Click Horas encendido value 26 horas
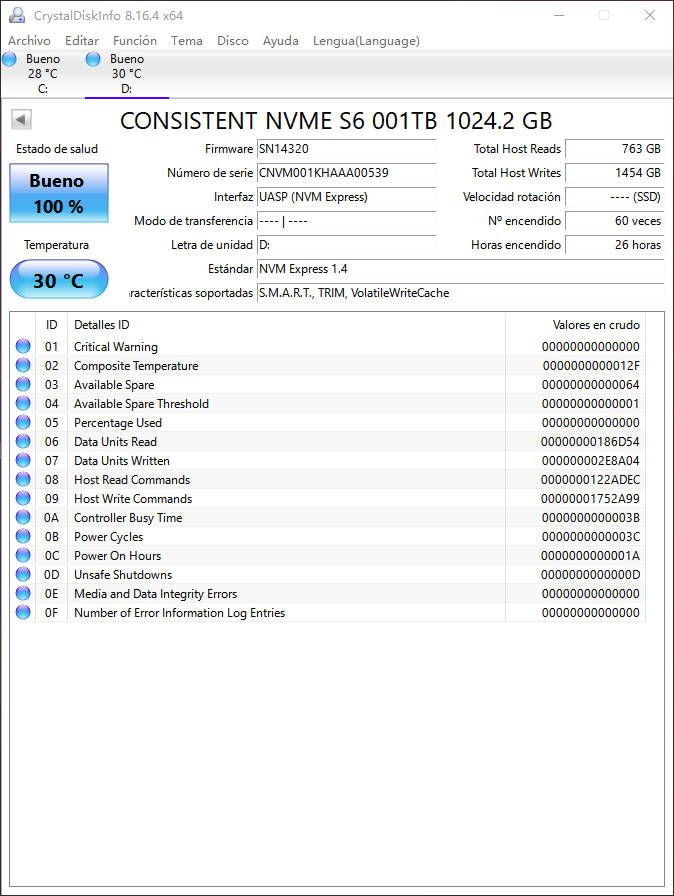 615,245
